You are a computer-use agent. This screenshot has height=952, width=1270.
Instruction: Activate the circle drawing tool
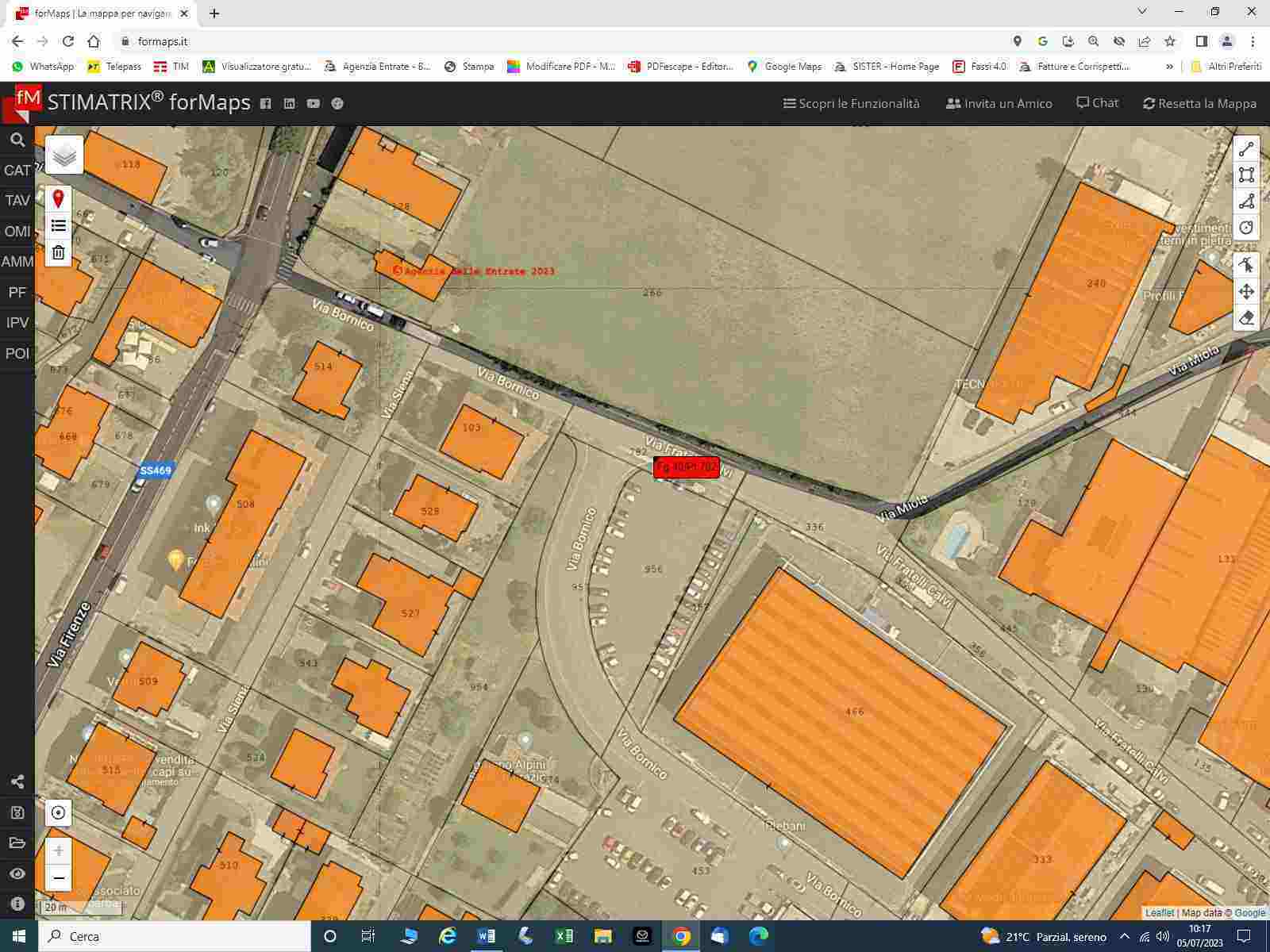[1246, 228]
